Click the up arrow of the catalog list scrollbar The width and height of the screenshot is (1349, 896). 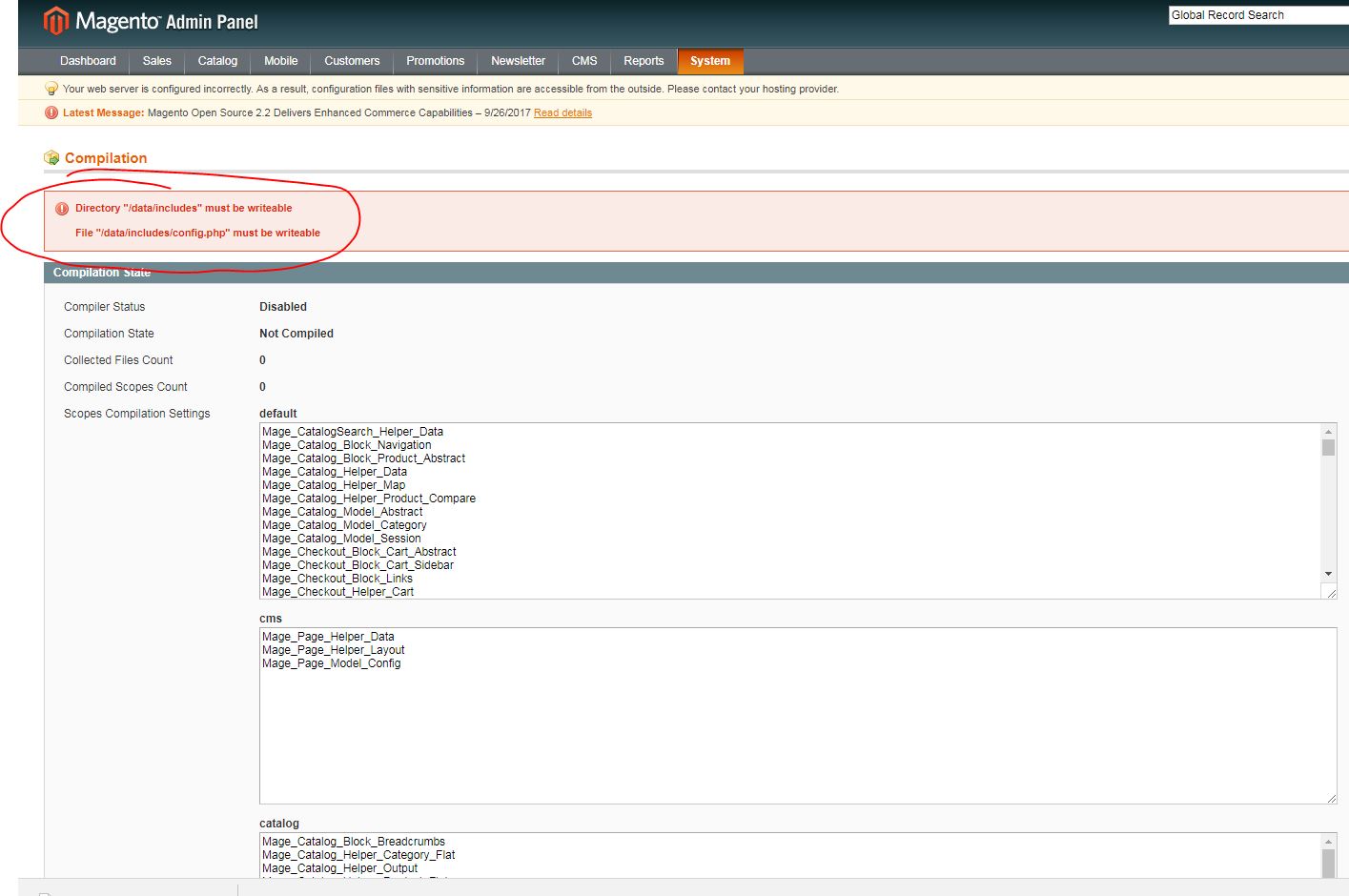1328,842
